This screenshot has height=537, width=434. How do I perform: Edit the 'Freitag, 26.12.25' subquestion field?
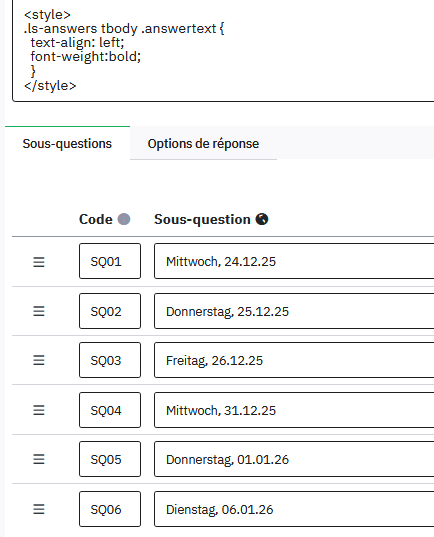[x=294, y=360]
